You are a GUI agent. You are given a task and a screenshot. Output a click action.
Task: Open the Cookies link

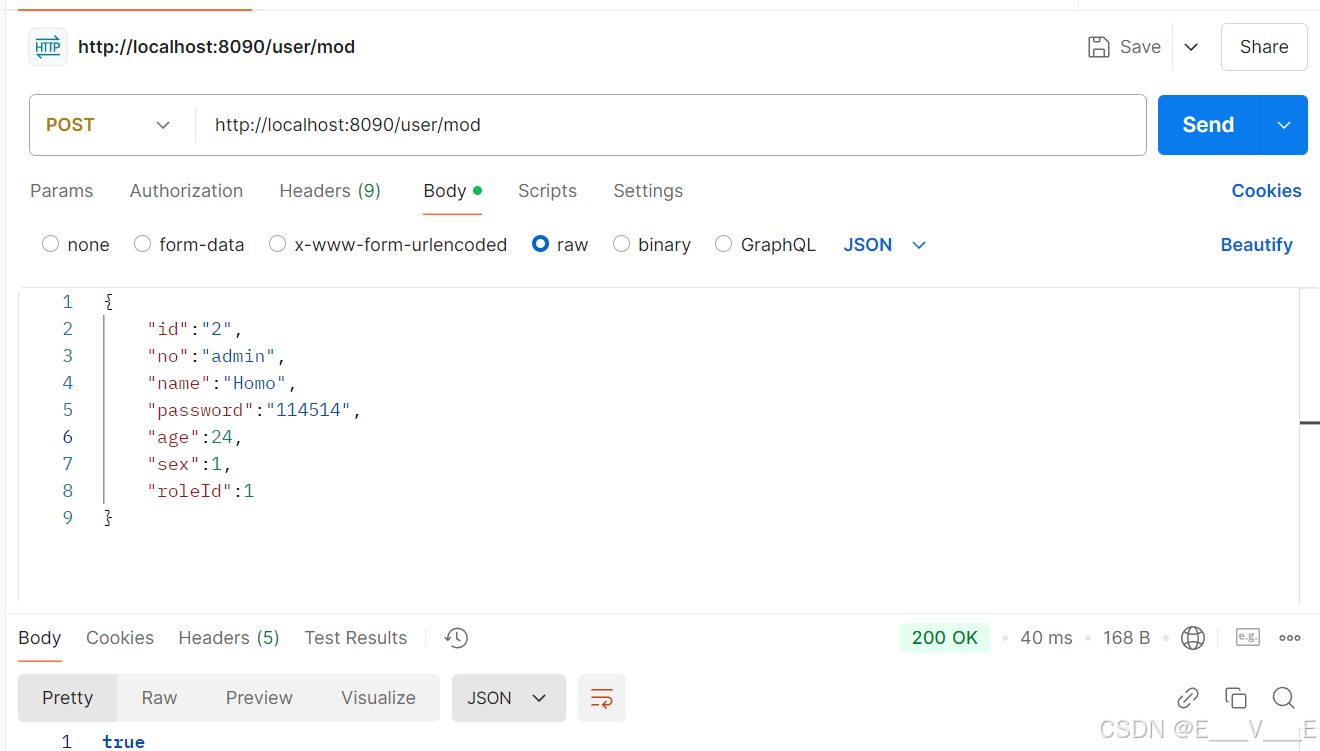coord(1266,191)
